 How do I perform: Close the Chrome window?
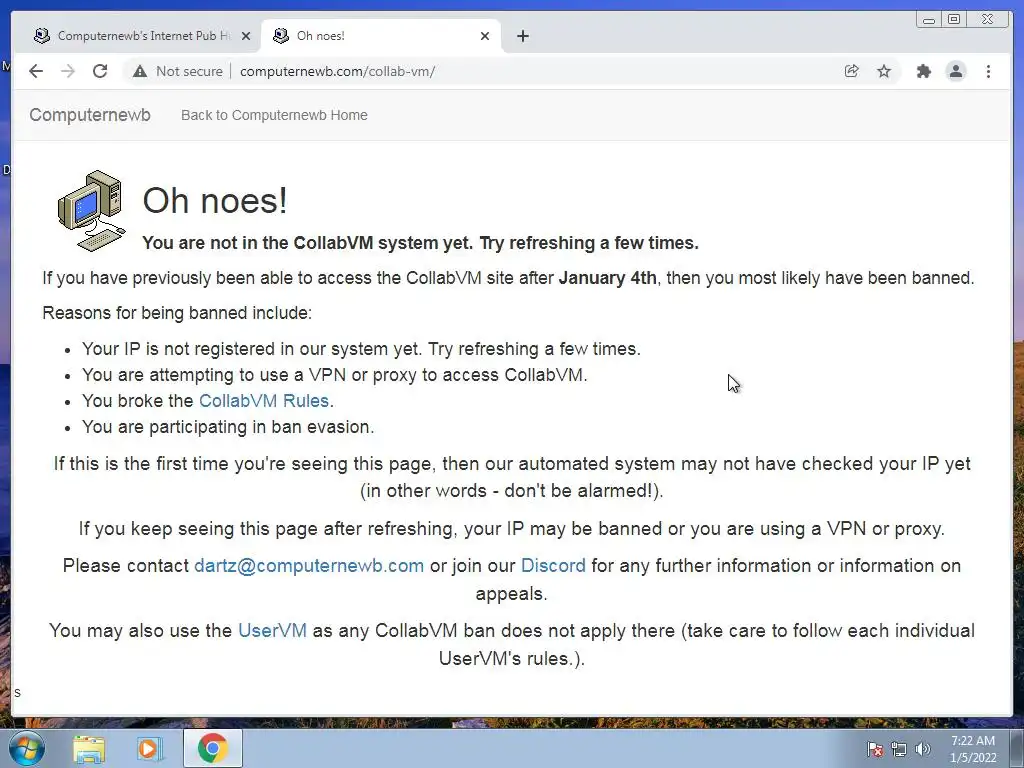click(x=988, y=20)
